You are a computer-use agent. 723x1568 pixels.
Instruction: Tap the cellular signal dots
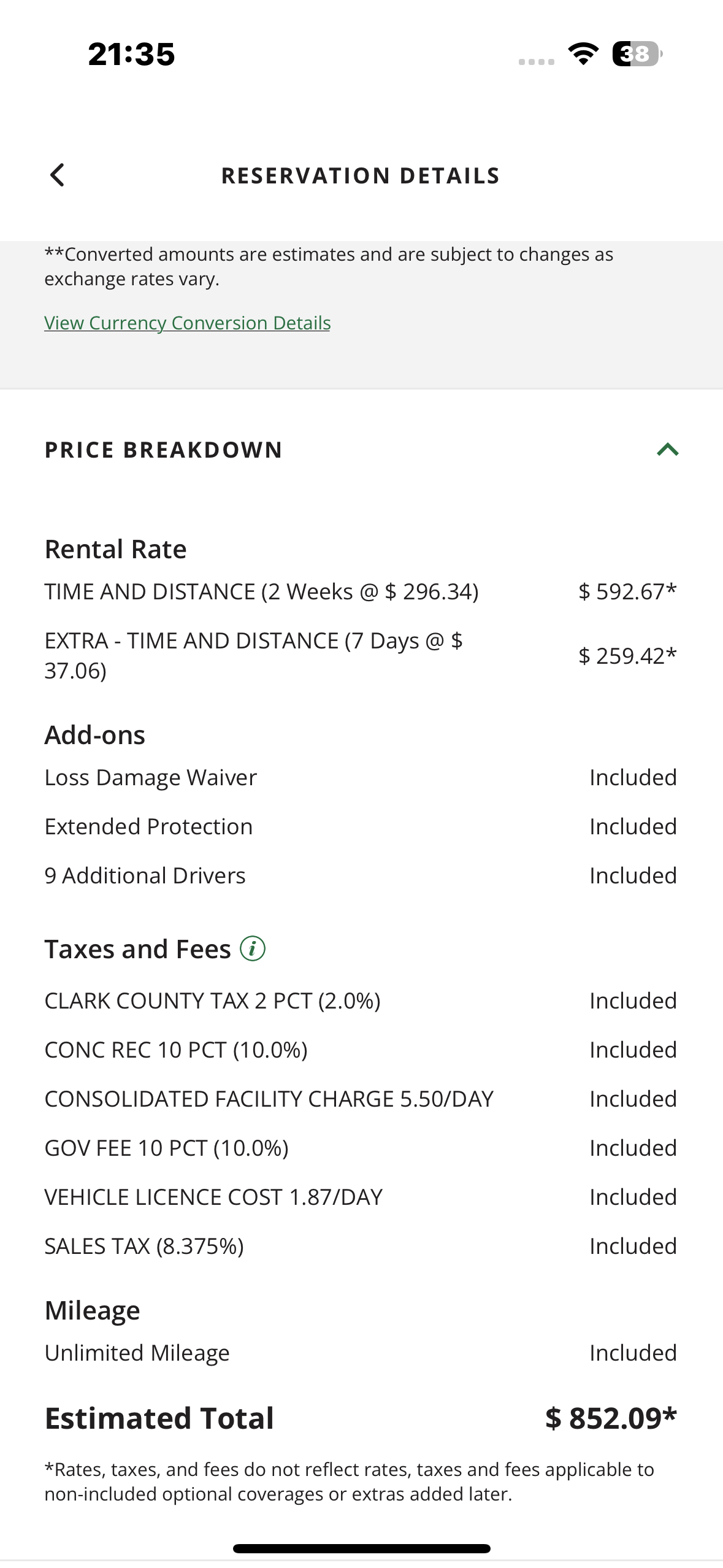(536, 61)
